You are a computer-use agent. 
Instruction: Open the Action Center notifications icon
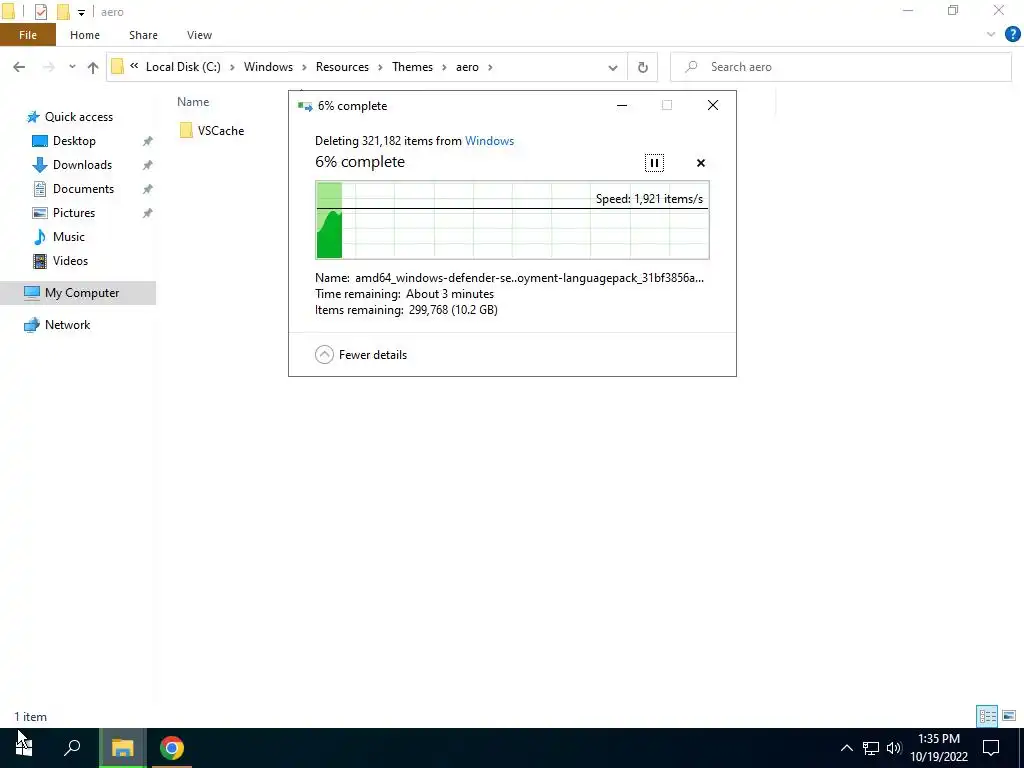coord(991,748)
